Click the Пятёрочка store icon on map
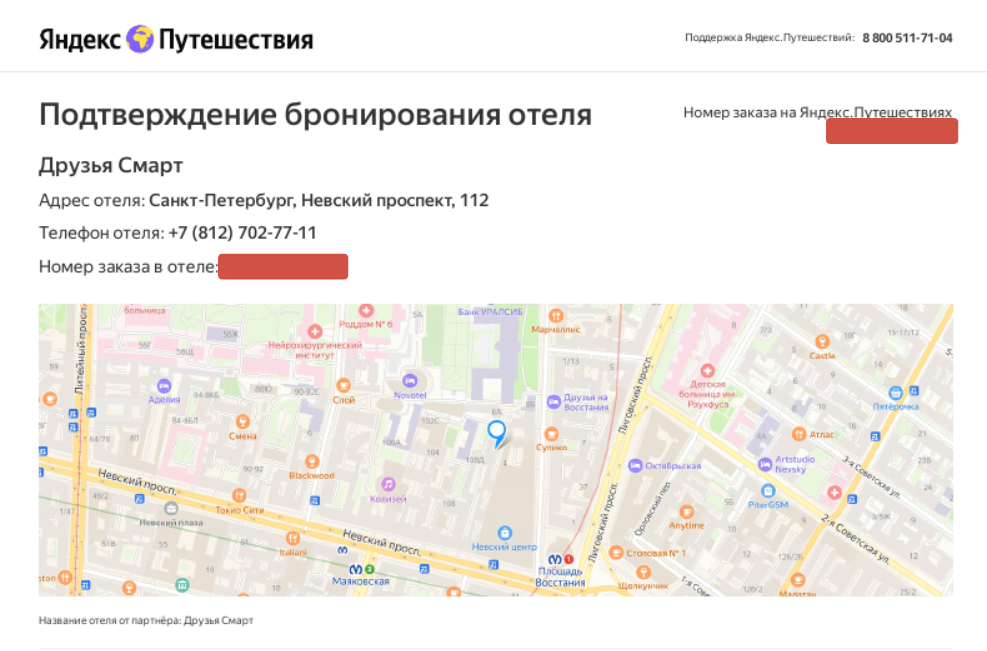The height and width of the screenshot is (651, 987). [x=896, y=392]
